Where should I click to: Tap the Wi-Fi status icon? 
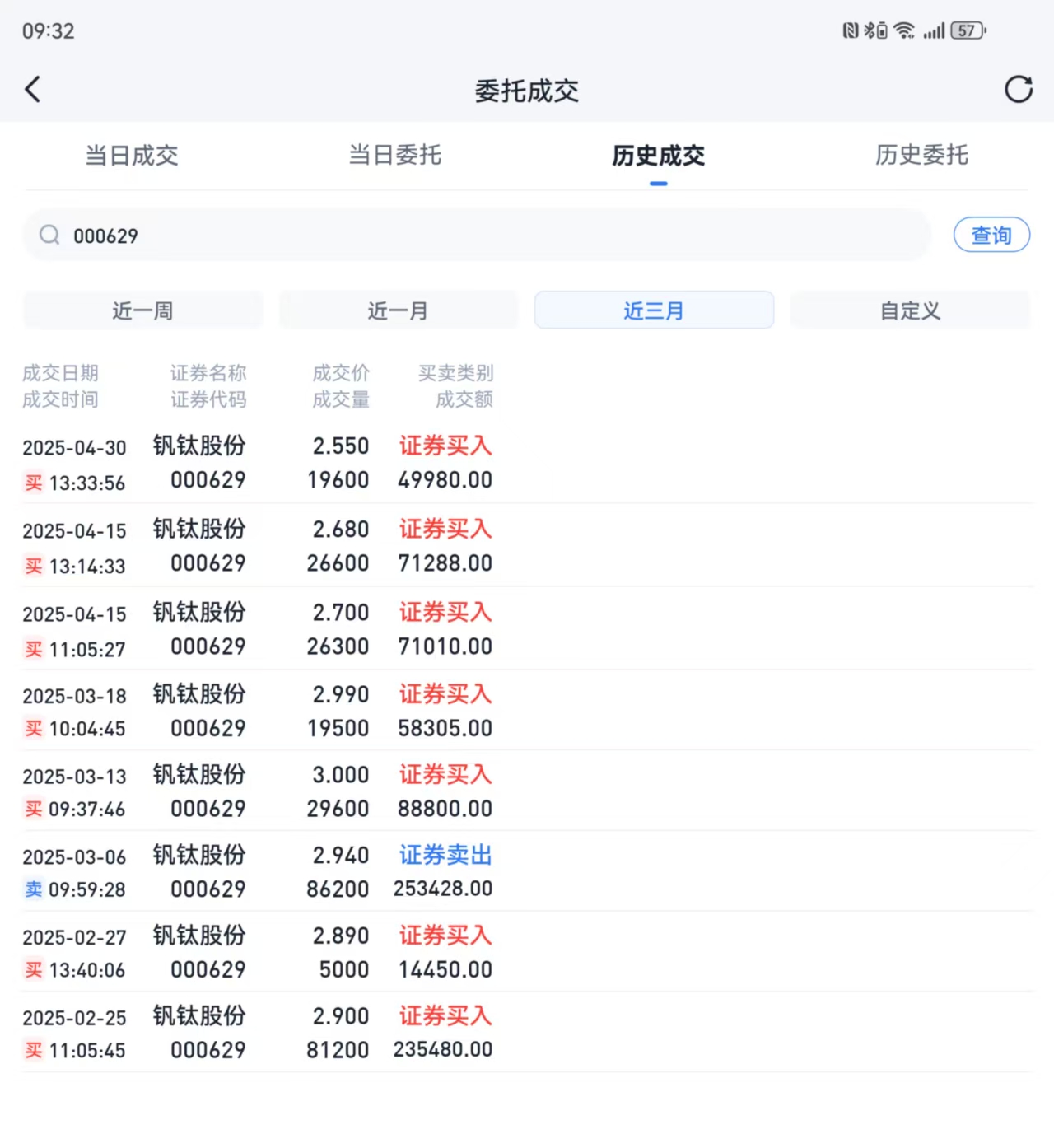(904, 30)
